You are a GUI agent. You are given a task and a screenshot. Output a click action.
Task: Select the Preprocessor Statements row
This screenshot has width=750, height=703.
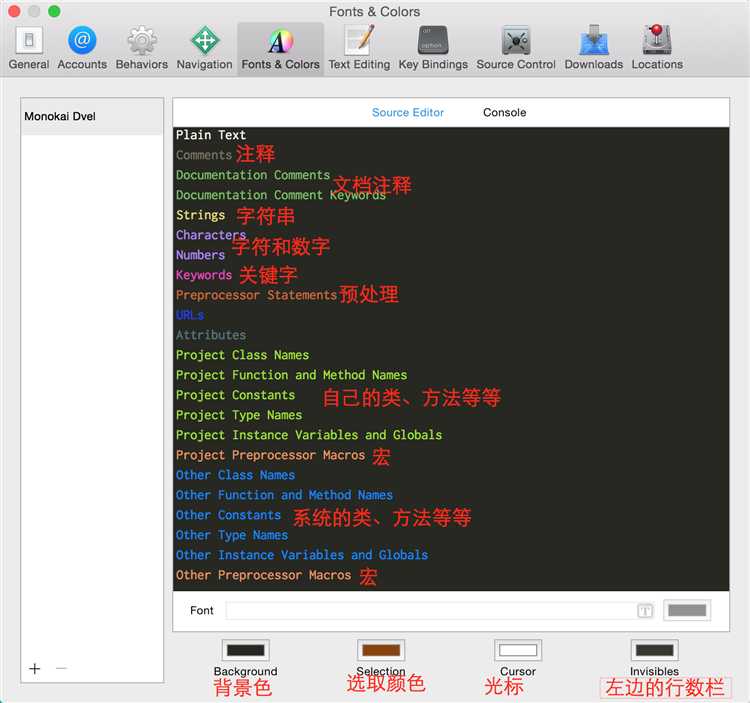coord(451,295)
